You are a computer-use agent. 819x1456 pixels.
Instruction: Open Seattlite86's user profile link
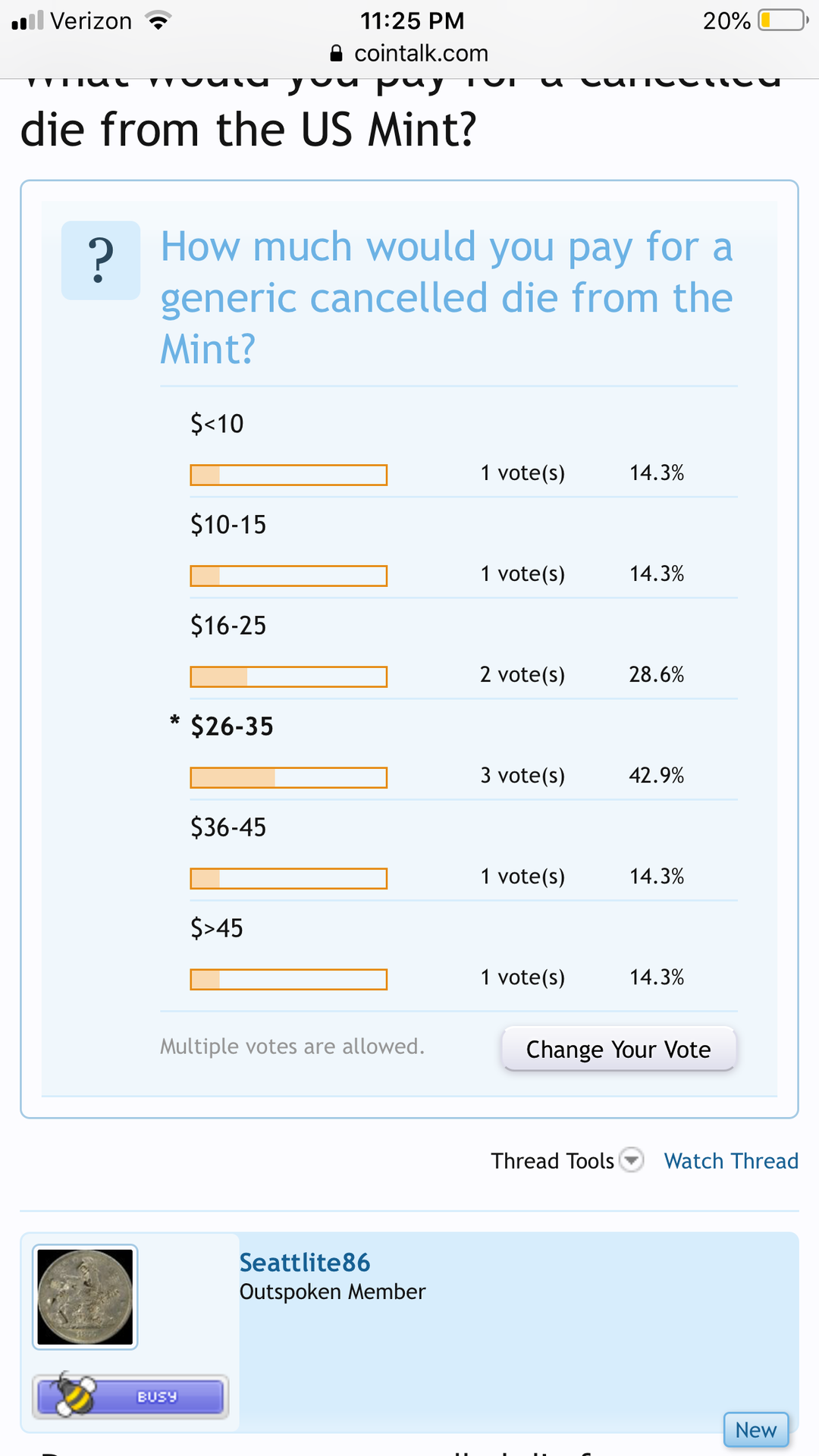(305, 1263)
